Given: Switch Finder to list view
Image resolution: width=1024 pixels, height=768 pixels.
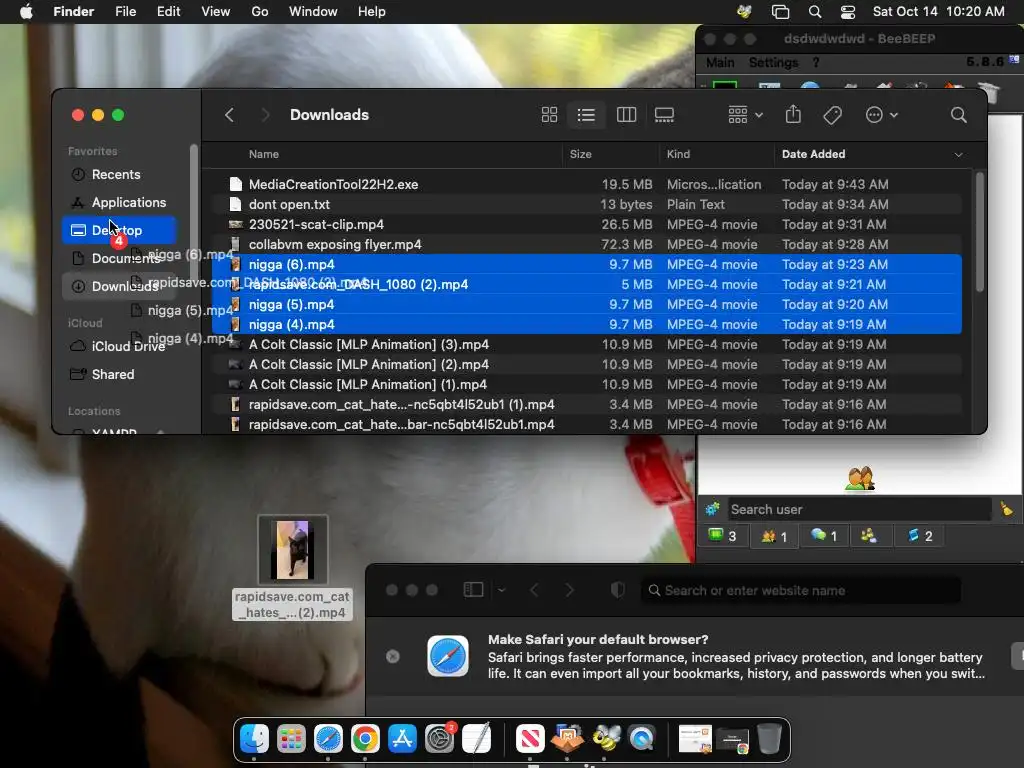Looking at the screenshot, I should coord(586,115).
